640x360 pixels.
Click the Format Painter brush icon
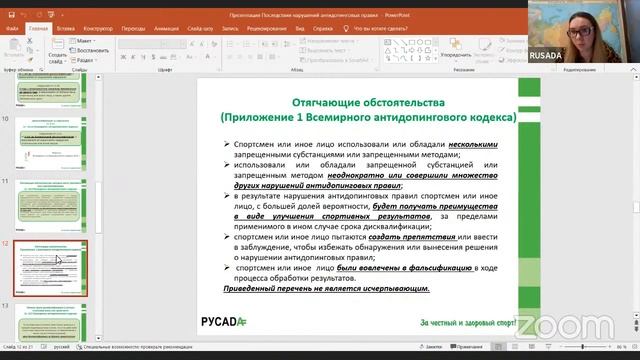point(30,60)
